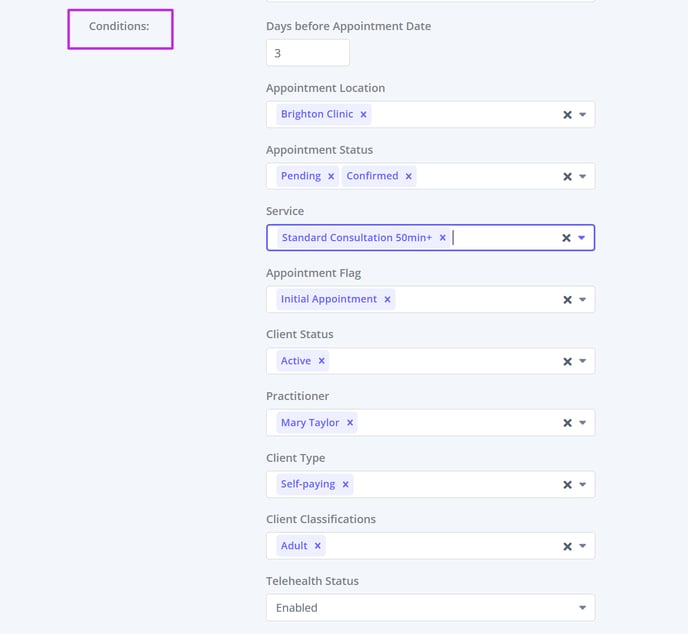Clear all Practitioner selections
Screen dimensions: 688x634
click(x=567, y=423)
